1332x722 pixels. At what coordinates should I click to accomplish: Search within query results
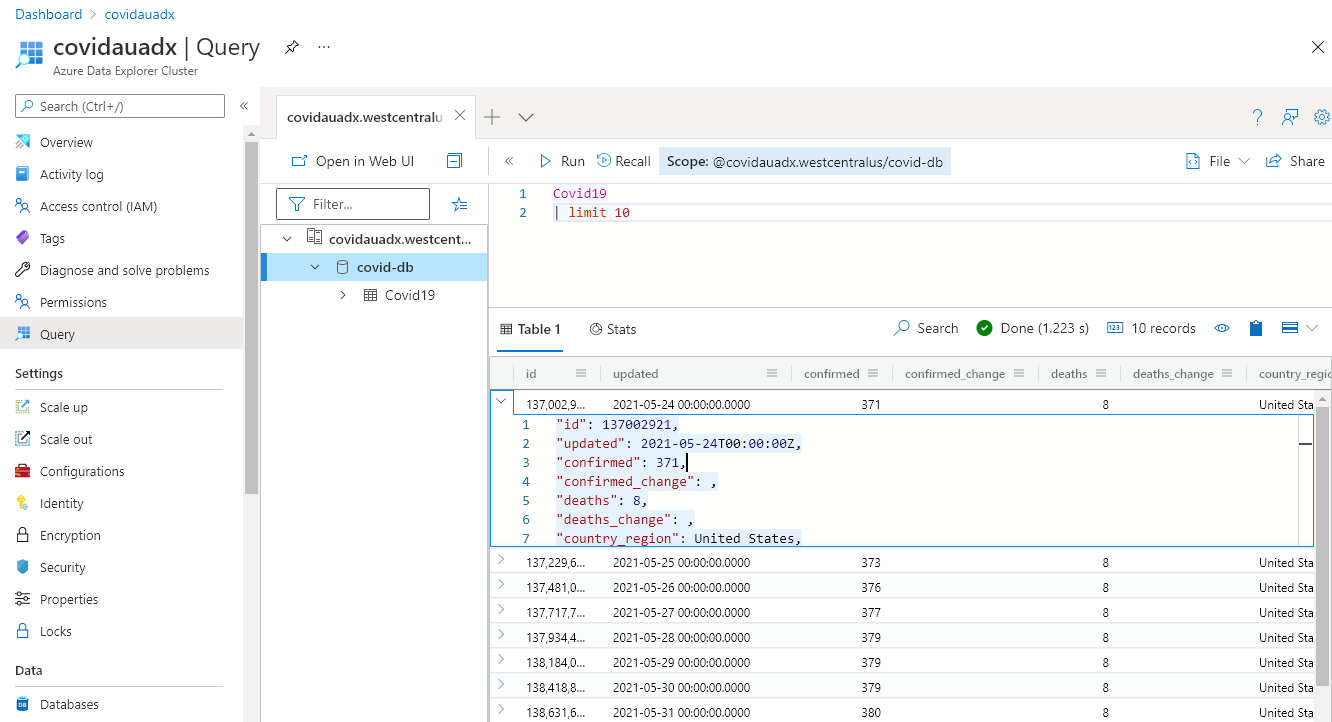(926, 328)
